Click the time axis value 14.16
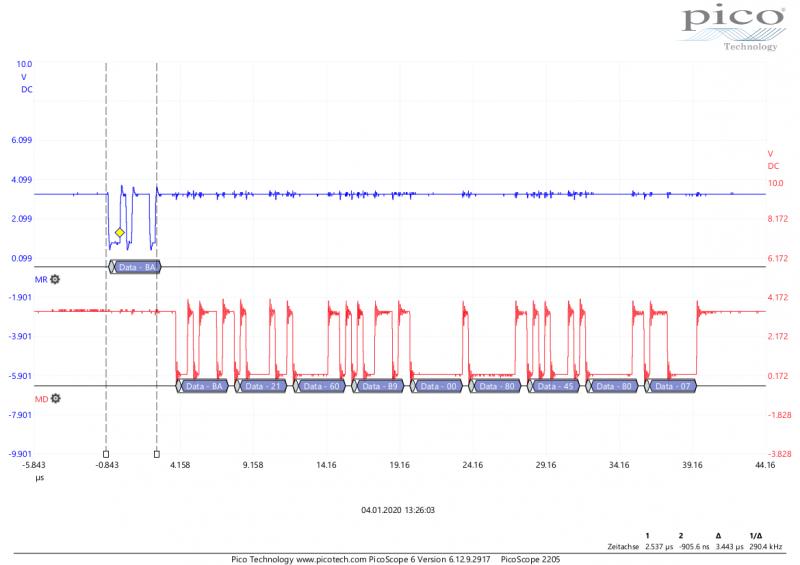 click(326, 465)
